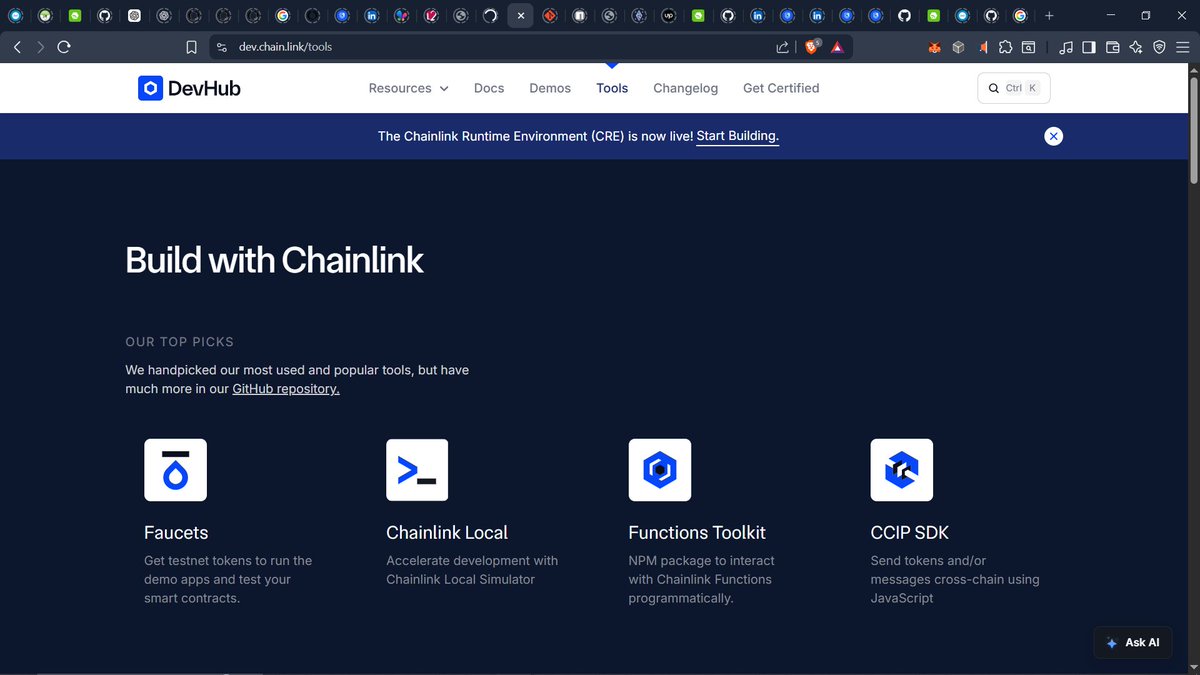Share this page link
Viewport: 1200px width, 675px height.
[x=782, y=47]
